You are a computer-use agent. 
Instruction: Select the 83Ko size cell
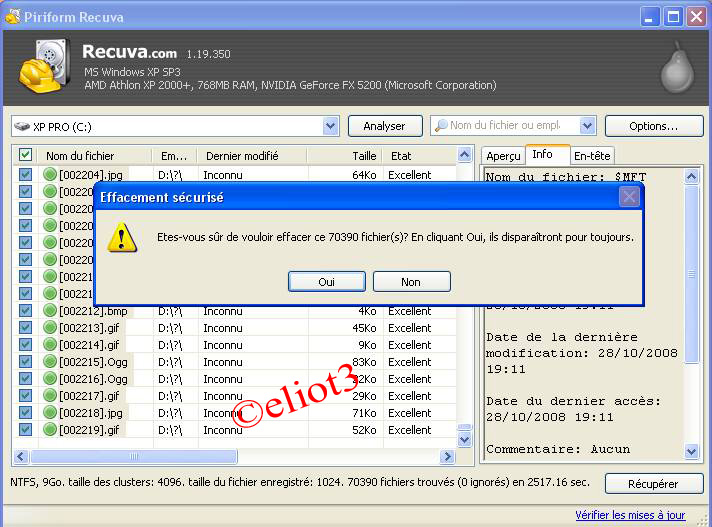coord(364,362)
